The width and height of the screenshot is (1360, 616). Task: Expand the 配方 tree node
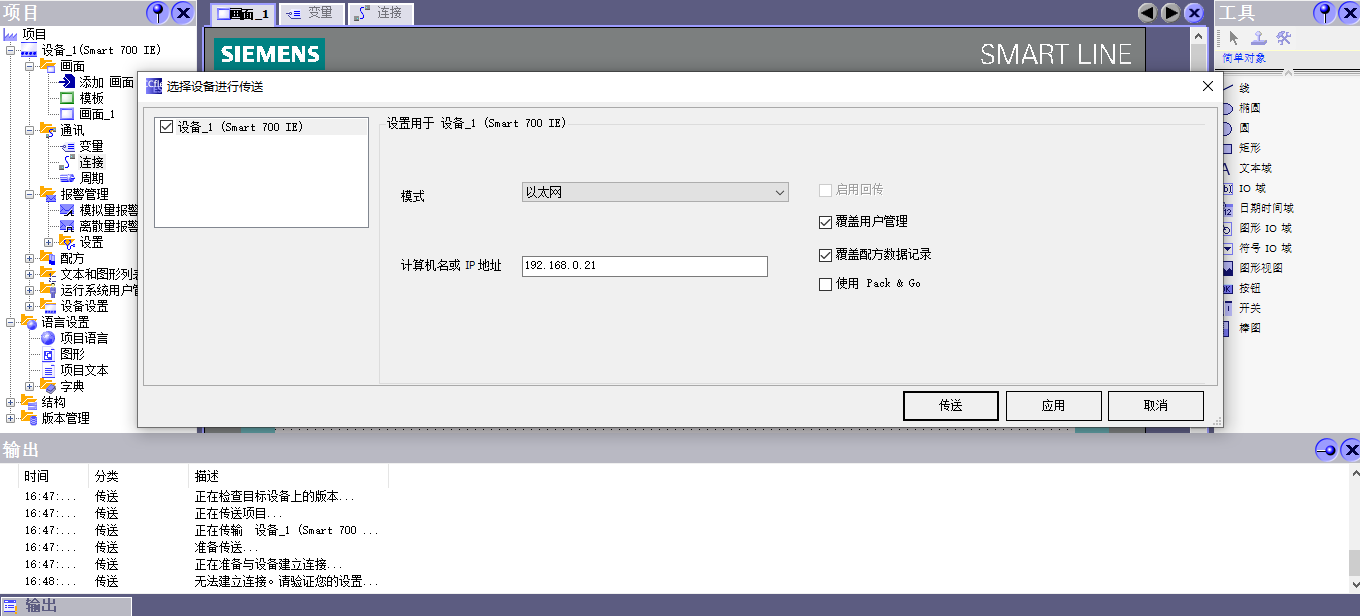coord(30,258)
